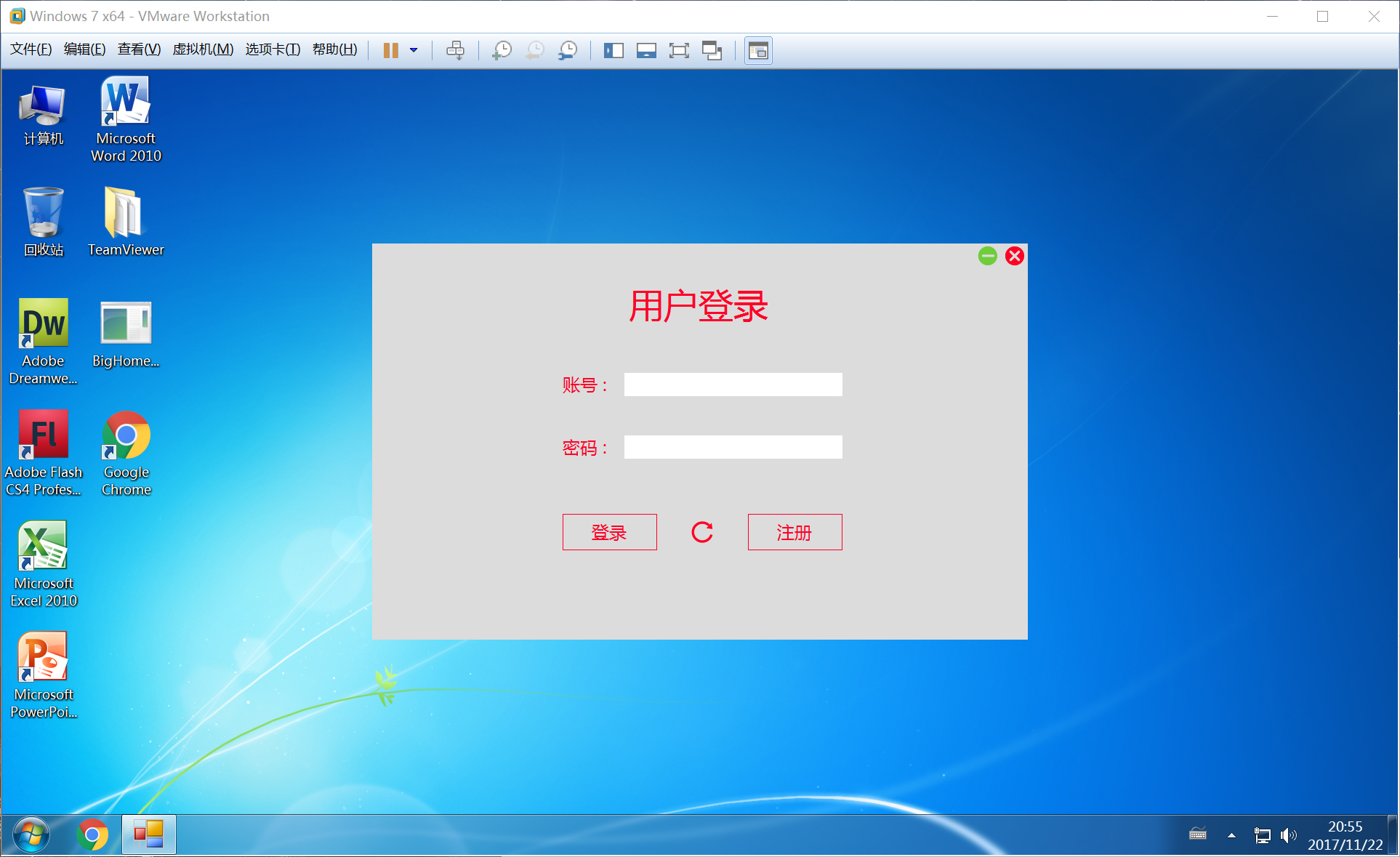Open the volume tray icon
This screenshot has height=857, width=1400.
point(1288,835)
